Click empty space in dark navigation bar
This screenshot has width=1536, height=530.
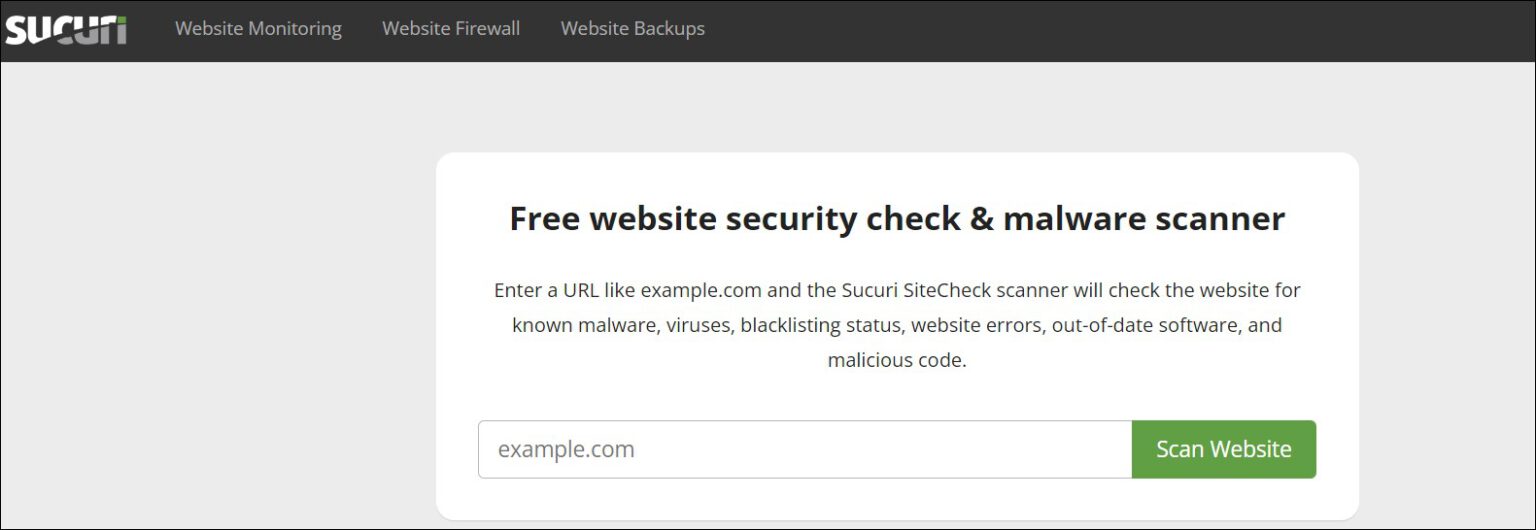pos(1100,30)
